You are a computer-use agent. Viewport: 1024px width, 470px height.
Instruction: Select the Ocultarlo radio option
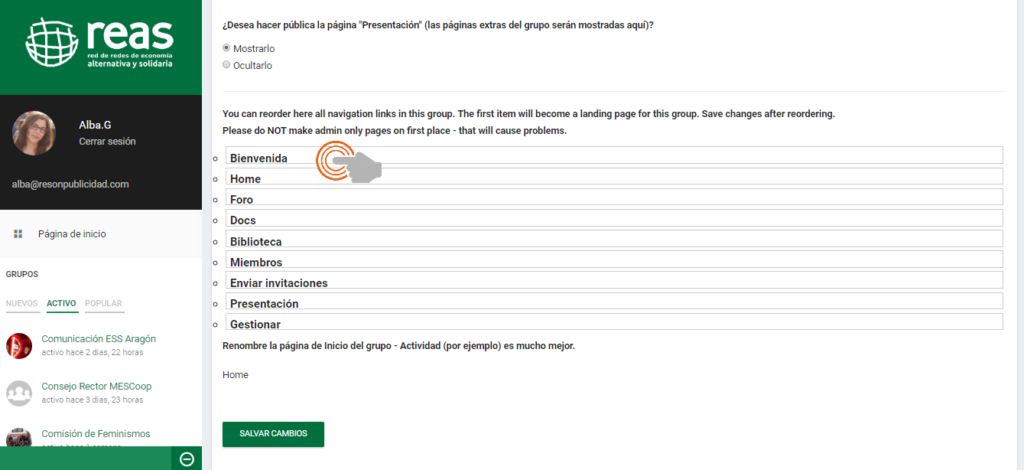tap(227, 65)
